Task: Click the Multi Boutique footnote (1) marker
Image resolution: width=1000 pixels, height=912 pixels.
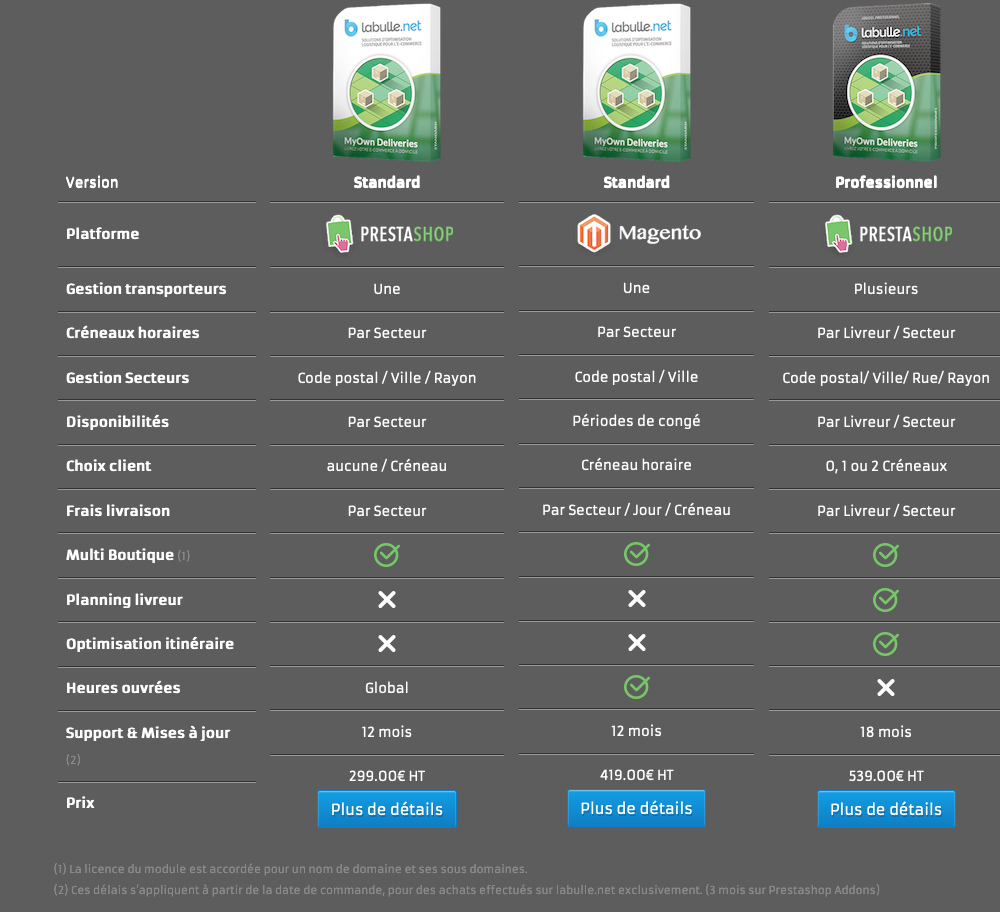Action: pos(184,555)
